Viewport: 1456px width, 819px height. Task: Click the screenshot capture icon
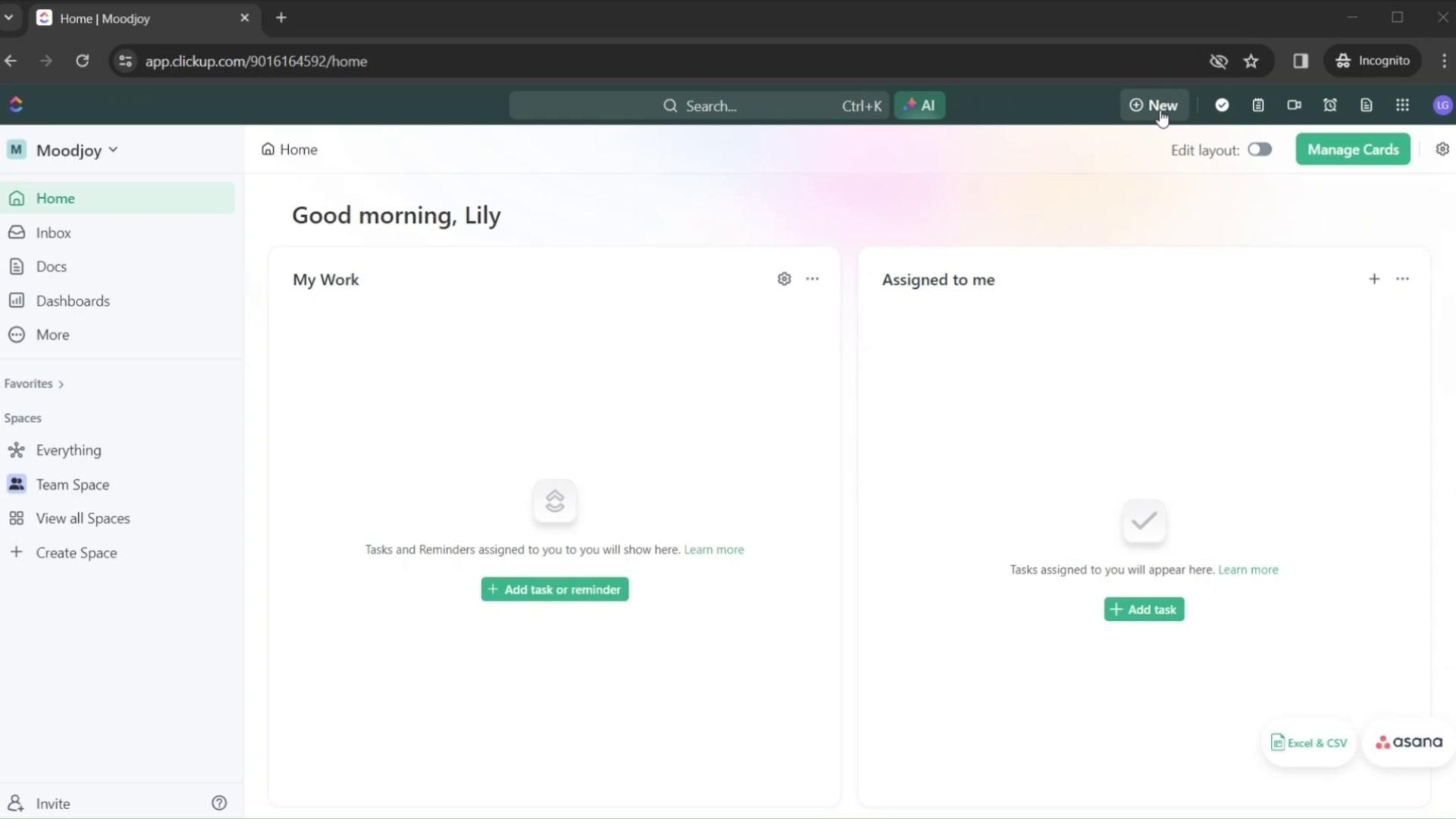(1294, 105)
